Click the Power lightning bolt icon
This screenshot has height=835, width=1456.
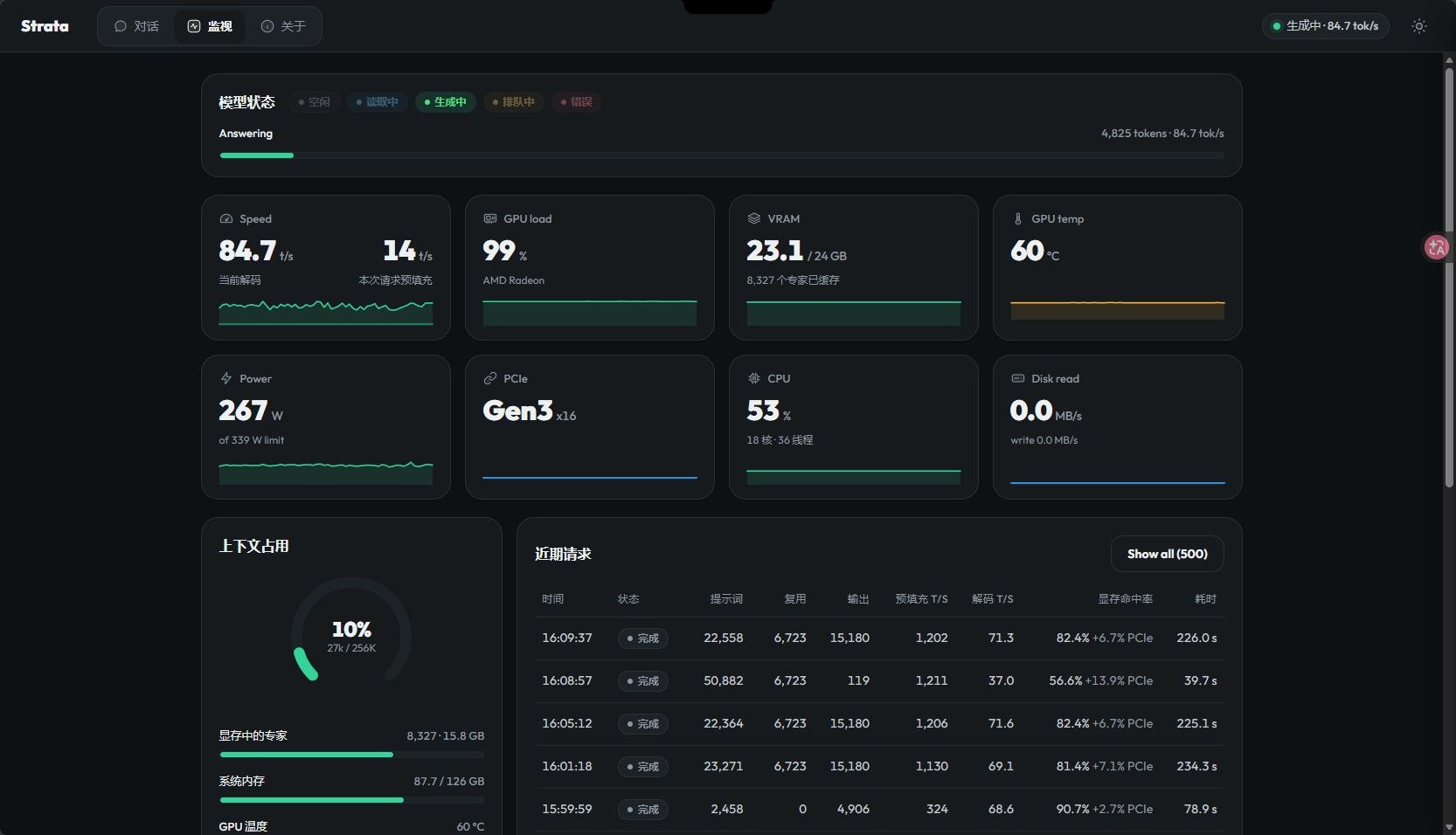tap(226, 379)
